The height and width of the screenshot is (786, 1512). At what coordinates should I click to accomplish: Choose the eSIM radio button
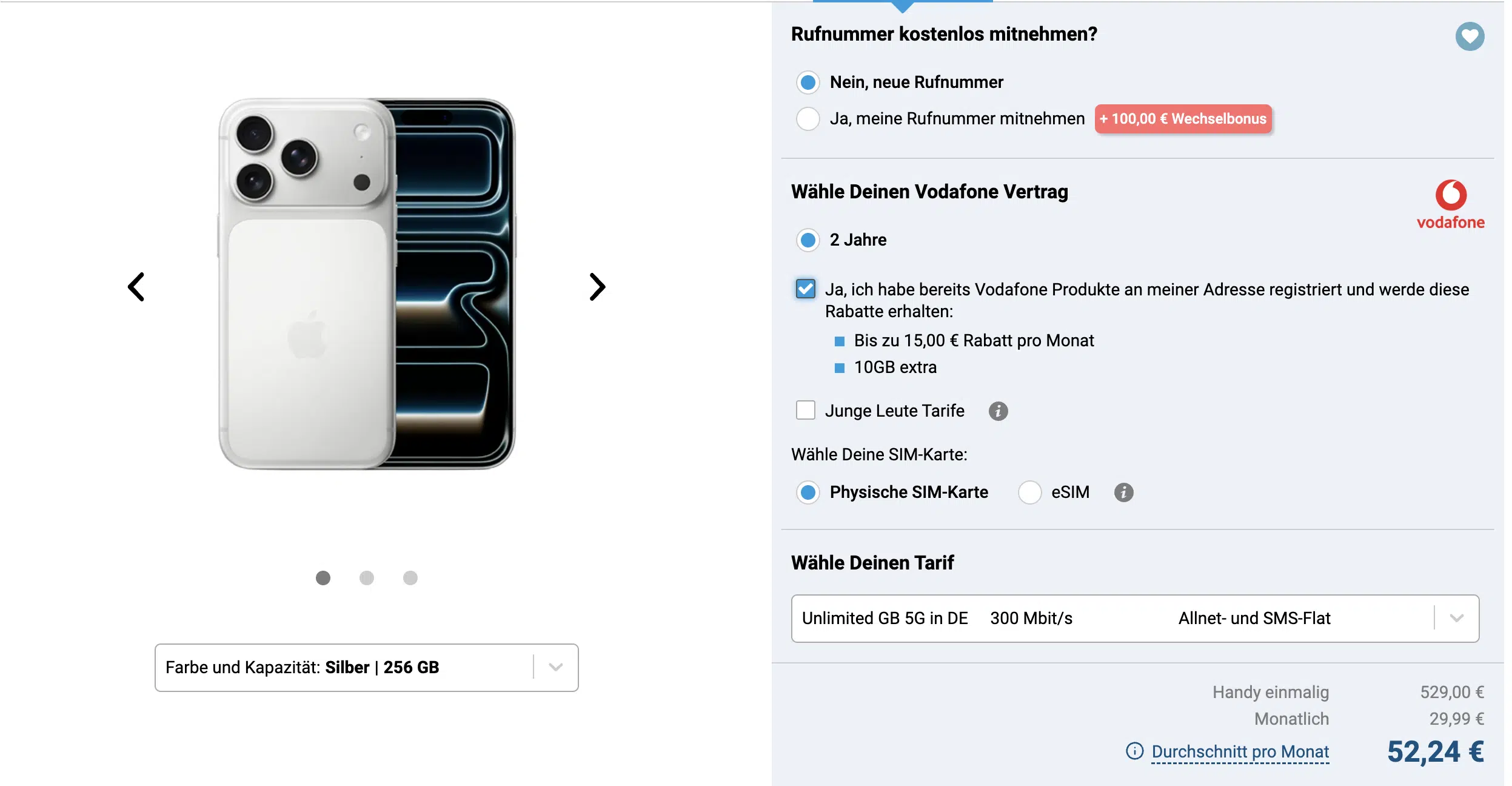1030,492
